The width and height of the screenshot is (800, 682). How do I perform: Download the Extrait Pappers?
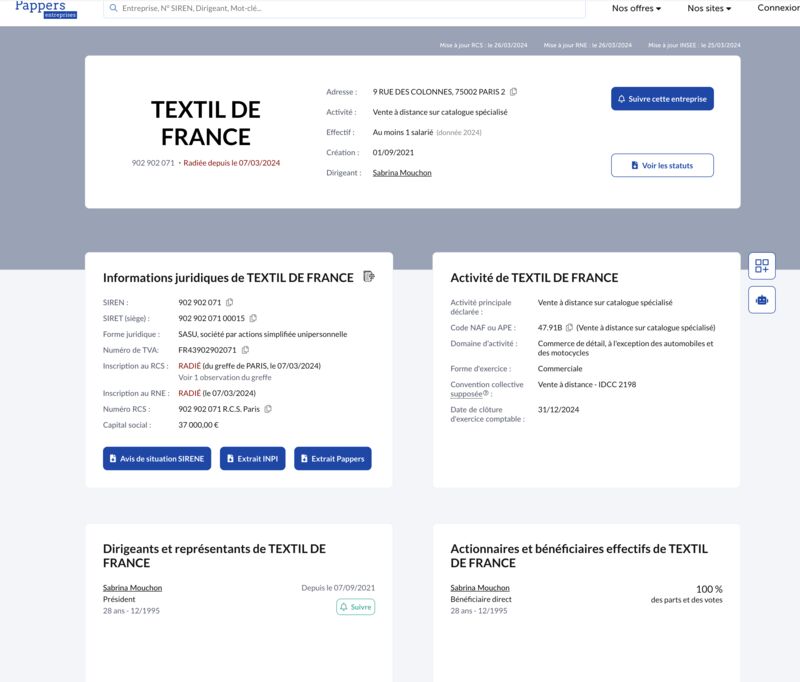333,459
